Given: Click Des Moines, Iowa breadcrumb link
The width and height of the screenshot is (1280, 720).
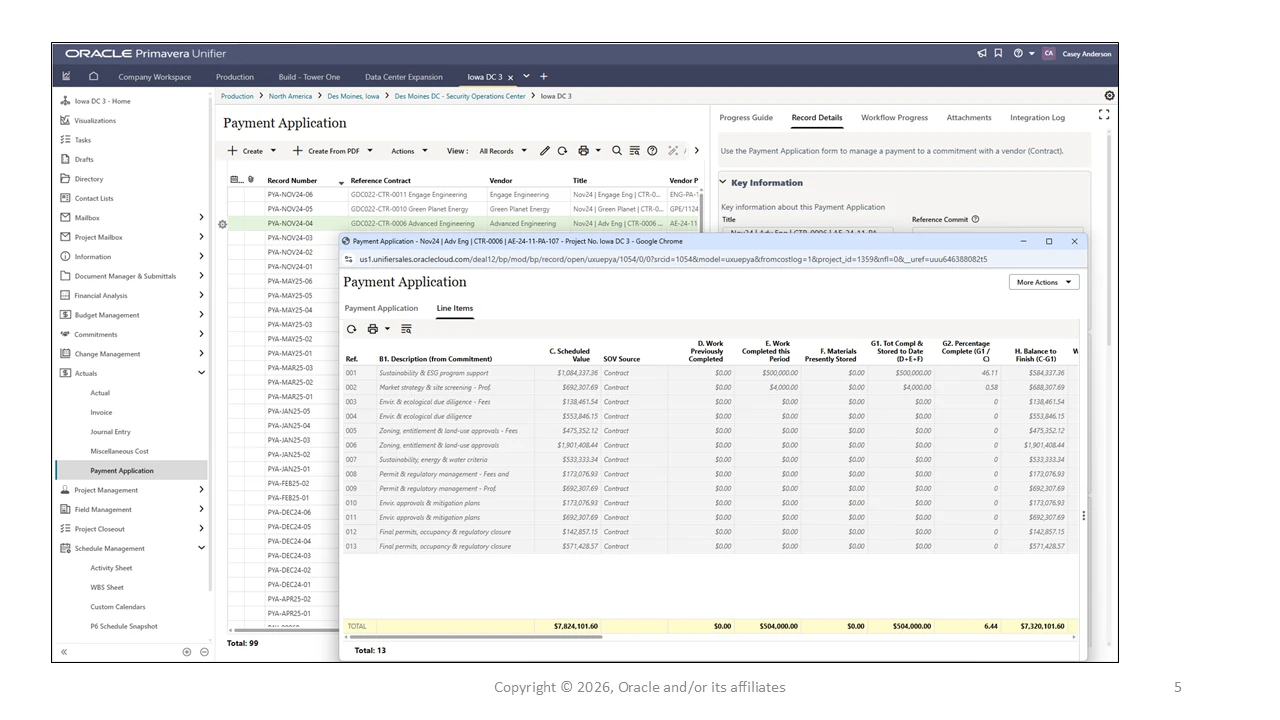Looking at the screenshot, I should pos(353,96).
